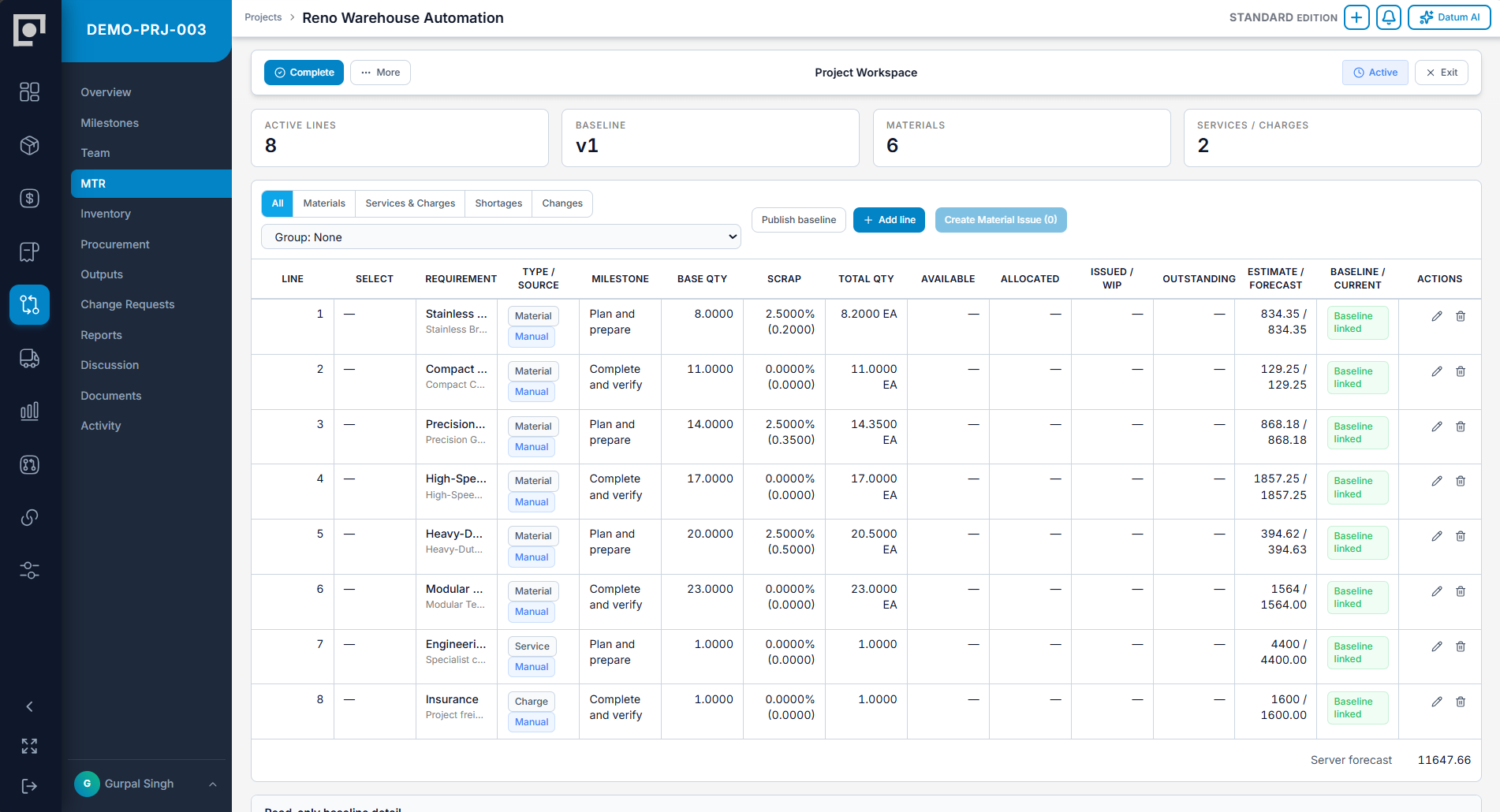Click the Service type tag on line 7
Screen dimensions: 1500x812
click(532, 646)
